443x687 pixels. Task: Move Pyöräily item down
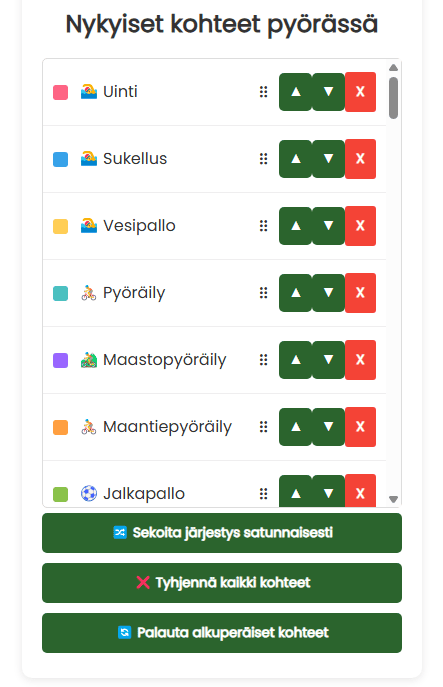pyautogui.click(x=329, y=293)
